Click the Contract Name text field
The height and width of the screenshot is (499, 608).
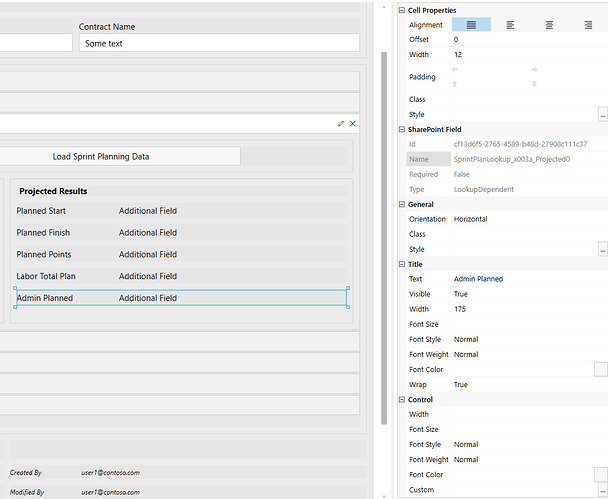(219, 43)
